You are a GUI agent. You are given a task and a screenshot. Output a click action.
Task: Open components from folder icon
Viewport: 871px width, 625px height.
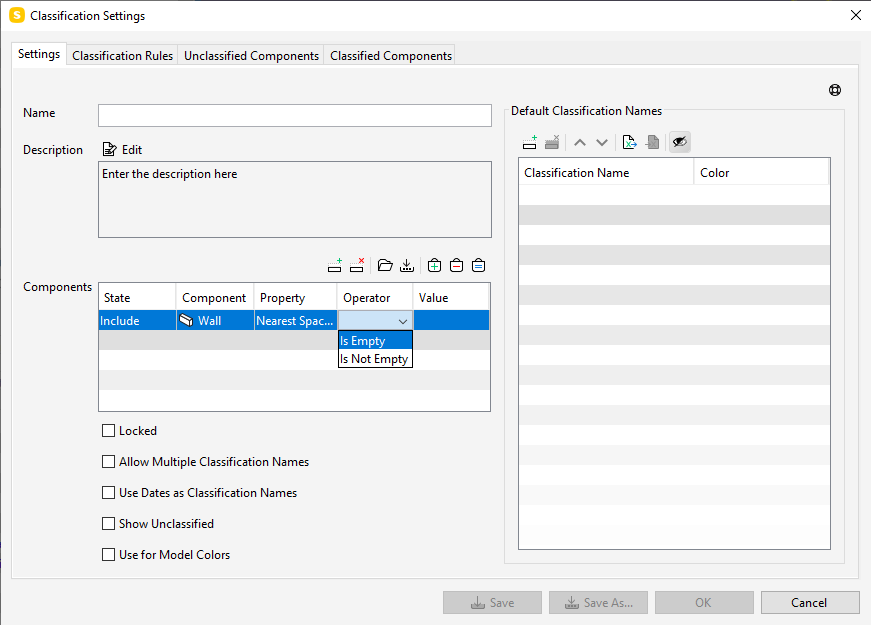[385, 266]
